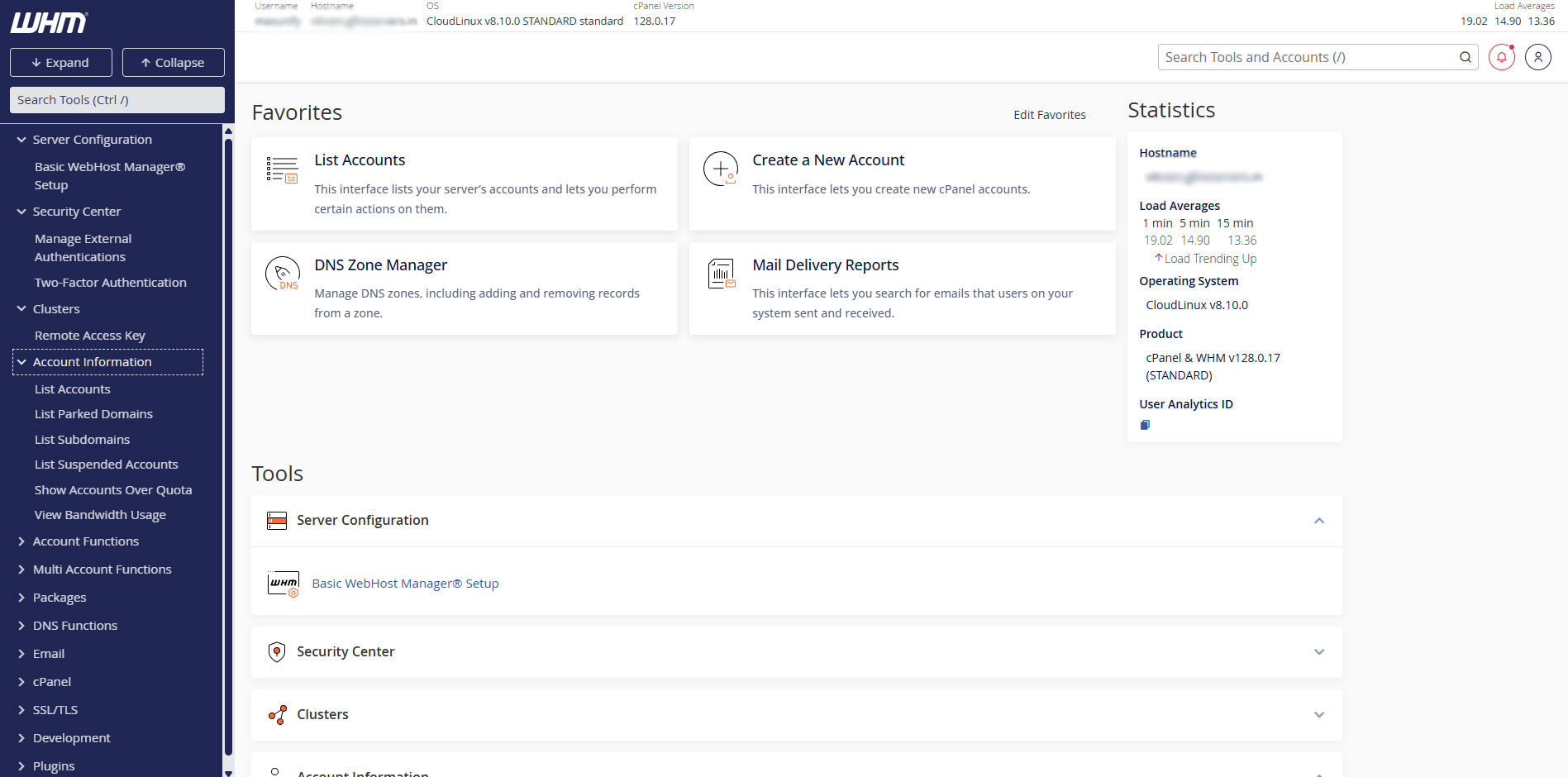This screenshot has height=777, width=1568.
Task: Collapse Clusters sidebar group
Action: (x=21, y=309)
